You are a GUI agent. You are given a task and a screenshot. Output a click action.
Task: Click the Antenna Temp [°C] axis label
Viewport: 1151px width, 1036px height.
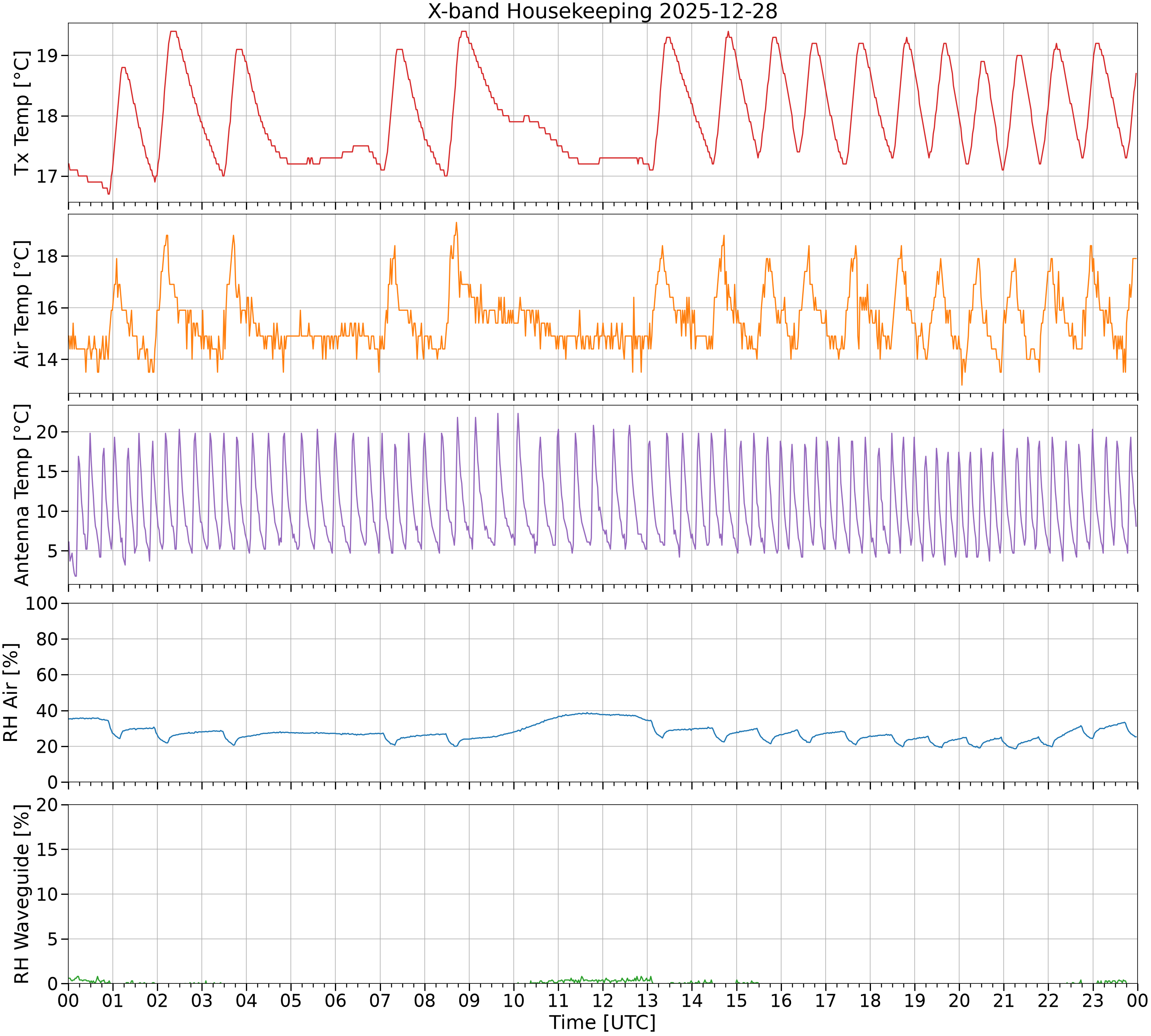[x=22, y=495]
